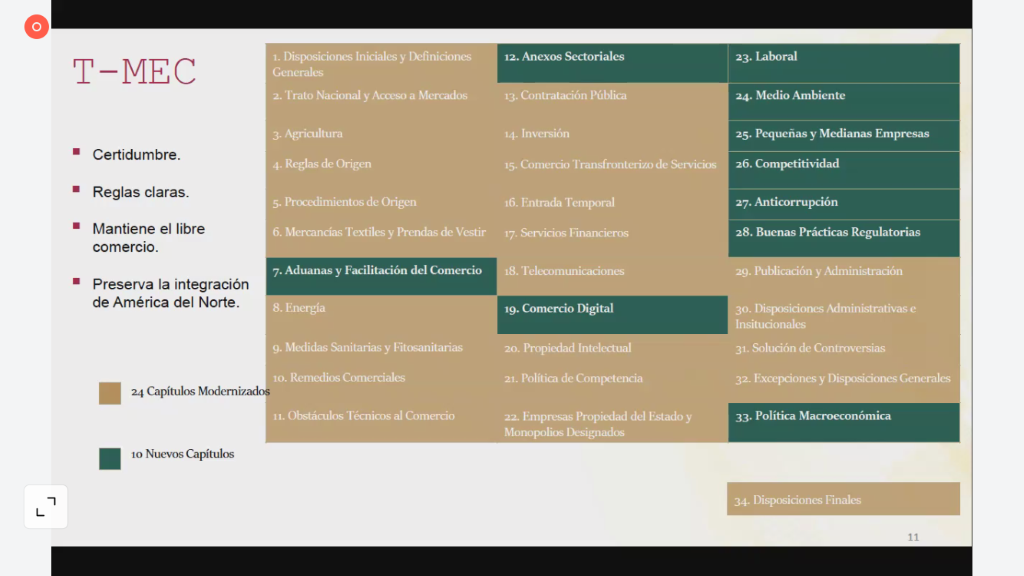Click cell '8. Energía'
1024x576 pixels.
pyautogui.click(x=381, y=315)
